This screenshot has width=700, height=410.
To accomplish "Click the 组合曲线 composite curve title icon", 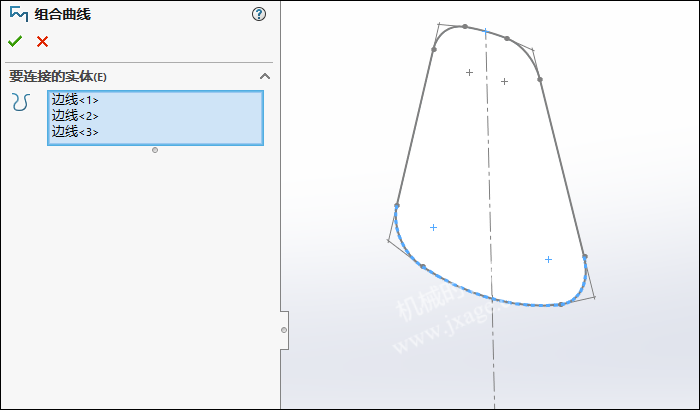I will pyautogui.click(x=18, y=14).
